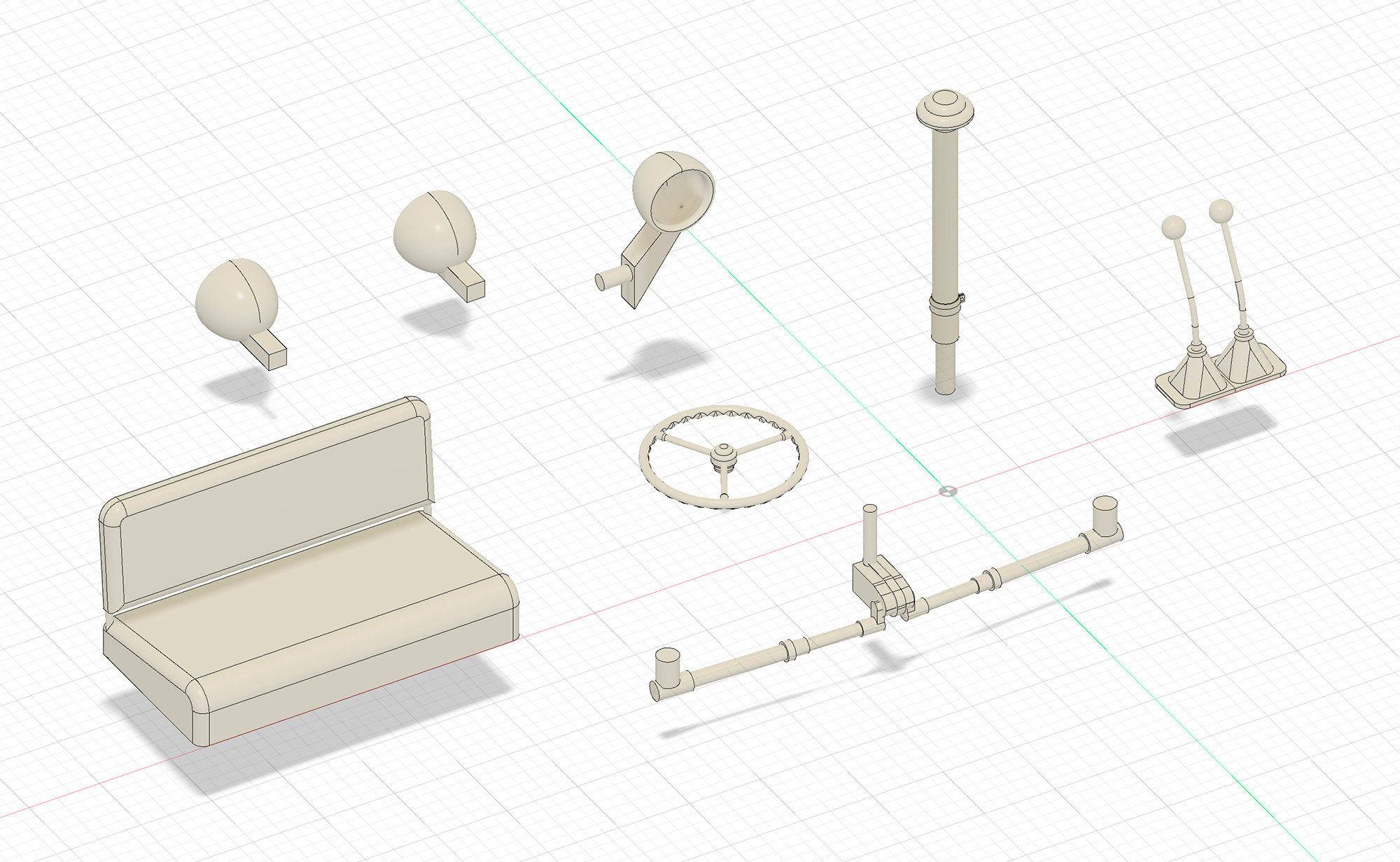Click the tall steering column shaft
The image size is (1400, 862).
click(x=944, y=210)
